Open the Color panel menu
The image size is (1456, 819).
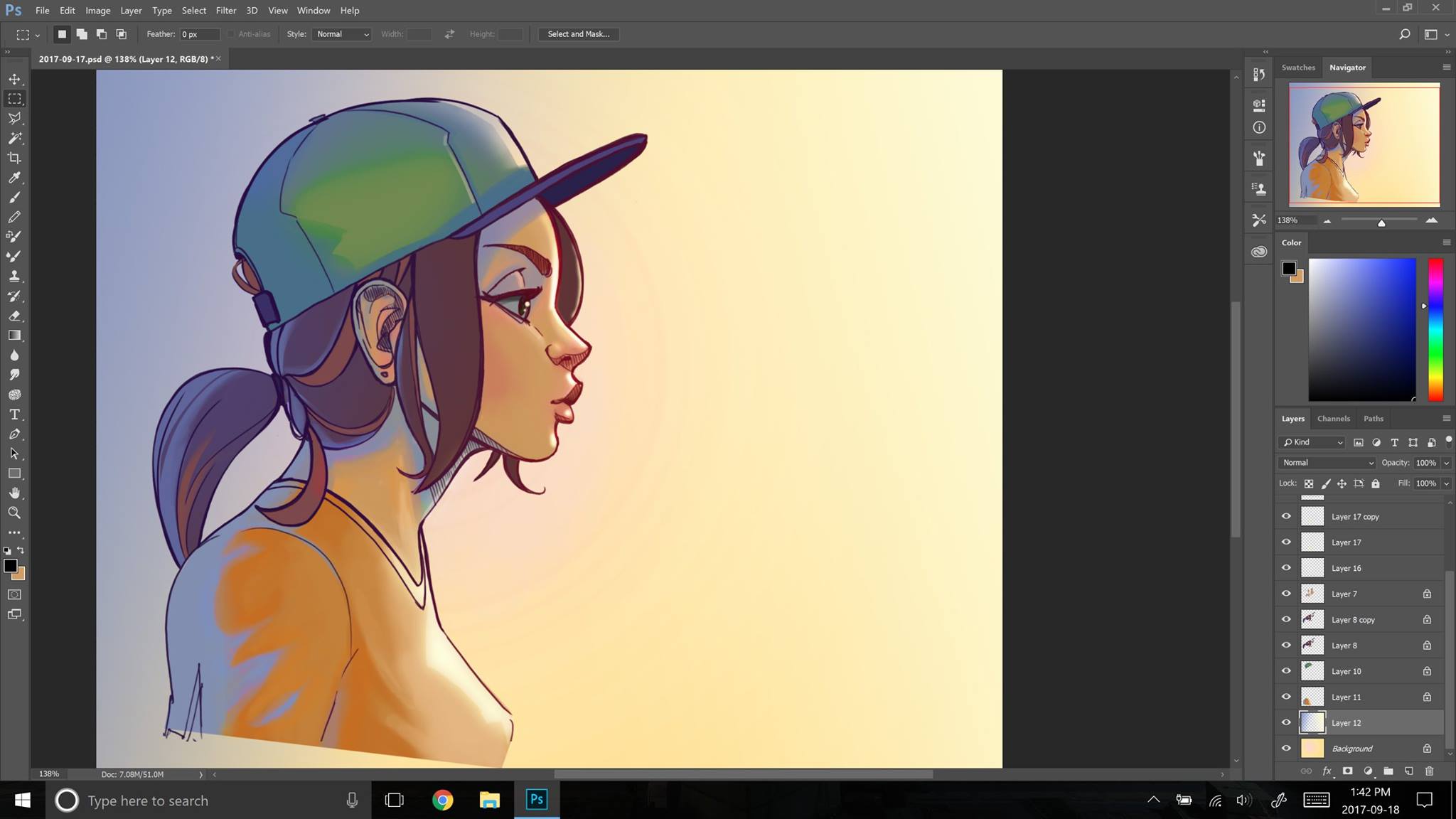1446,242
